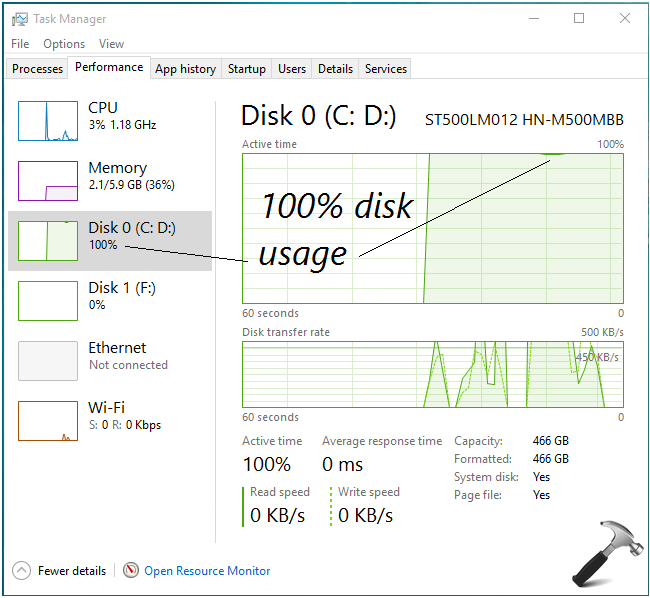Screen dimensions: 650x598
Task: Click the Disk 1 (F:) 0% label
Action: [122, 295]
